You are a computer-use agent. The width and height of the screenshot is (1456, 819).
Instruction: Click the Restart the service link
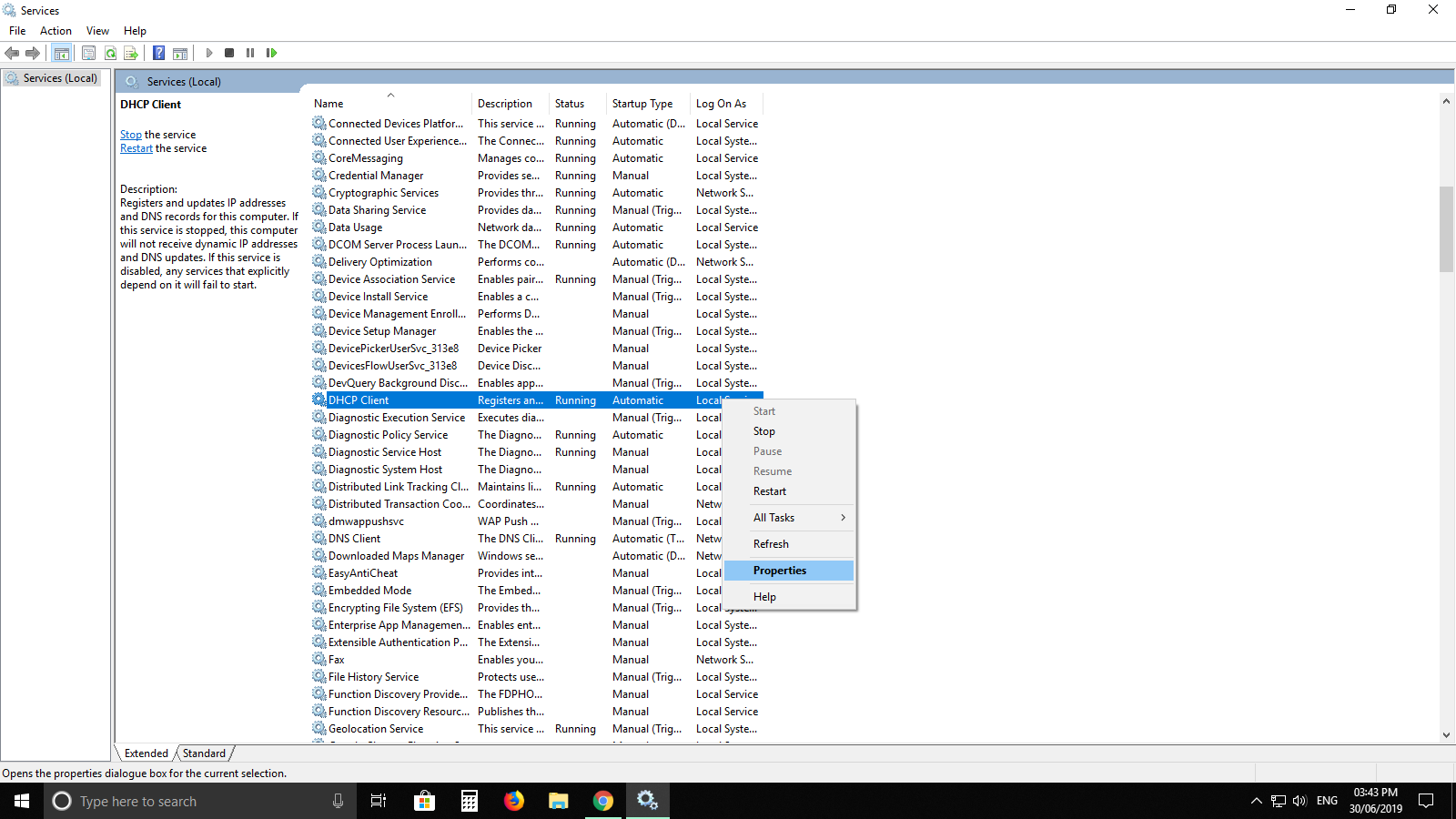(x=136, y=147)
